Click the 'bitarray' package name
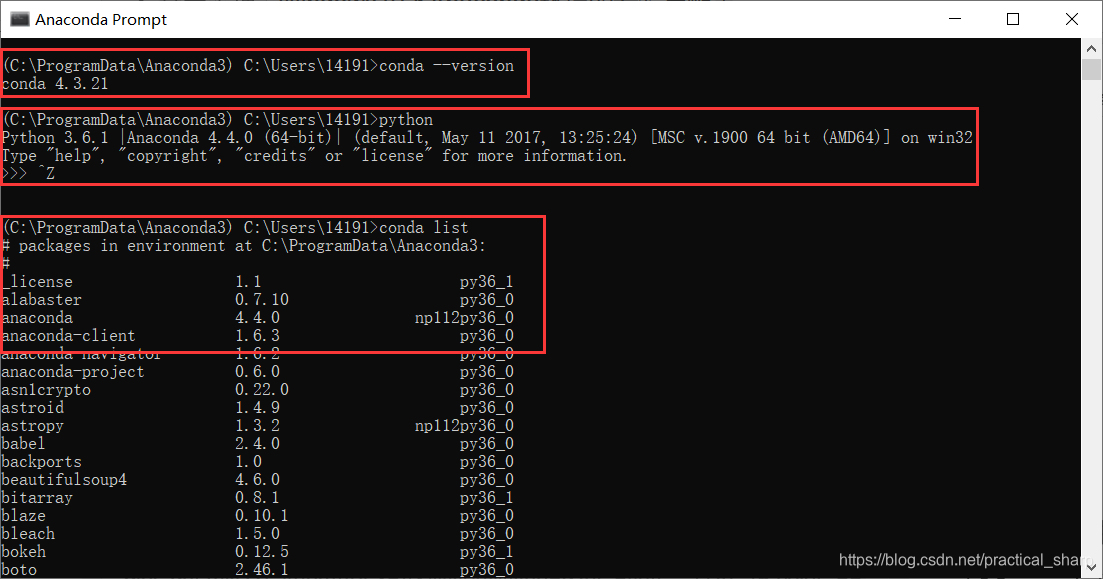This screenshot has height=579, width=1103. [37, 498]
